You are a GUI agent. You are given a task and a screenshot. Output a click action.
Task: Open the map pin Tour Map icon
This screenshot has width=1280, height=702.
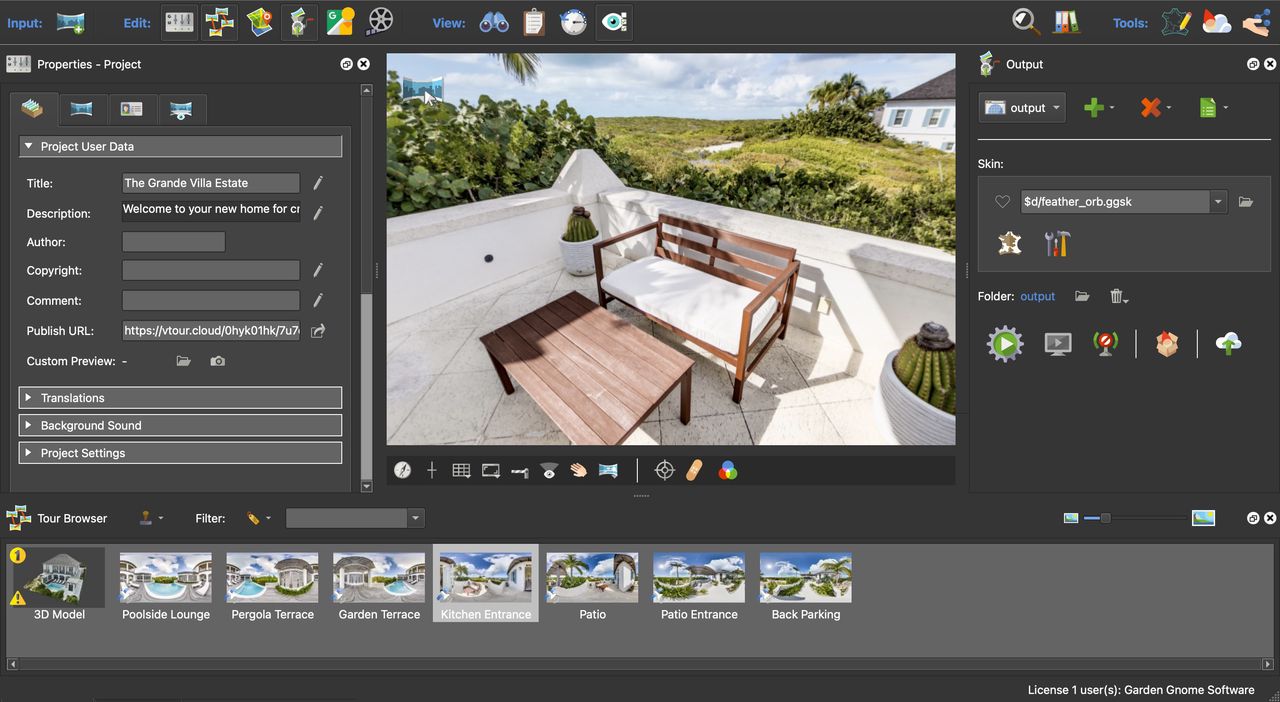(x=260, y=22)
